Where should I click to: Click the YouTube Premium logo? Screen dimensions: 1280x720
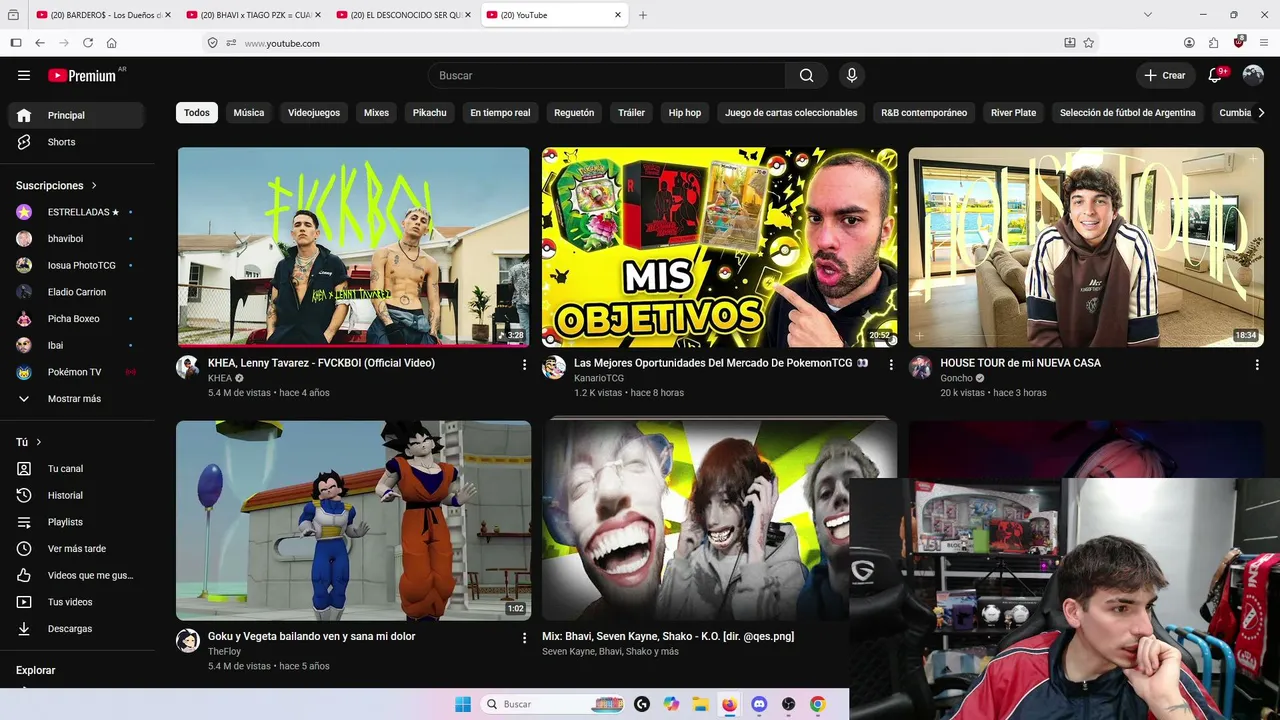pyautogui.click(x=82, y=75)
